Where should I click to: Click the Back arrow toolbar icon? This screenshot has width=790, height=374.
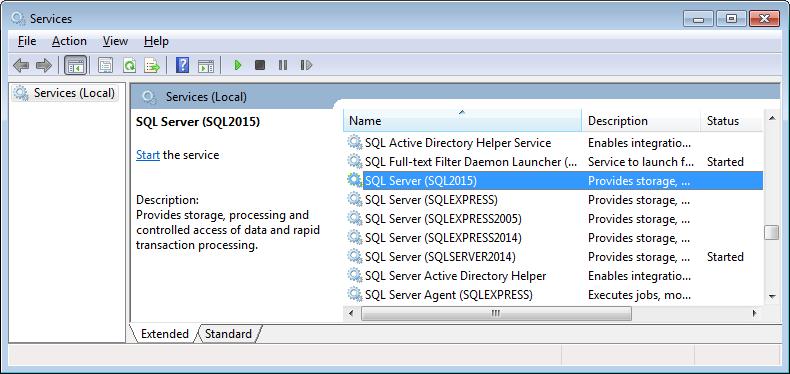point(21,65)
